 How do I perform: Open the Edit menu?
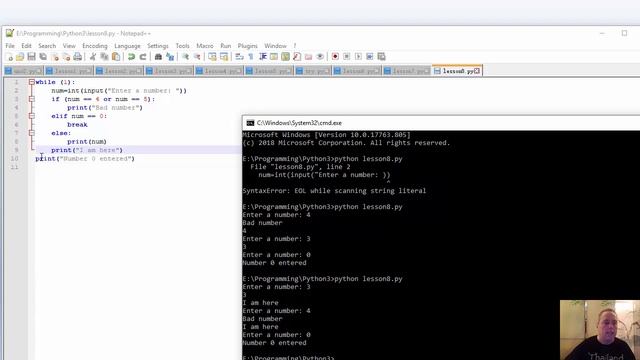[26, 46]
